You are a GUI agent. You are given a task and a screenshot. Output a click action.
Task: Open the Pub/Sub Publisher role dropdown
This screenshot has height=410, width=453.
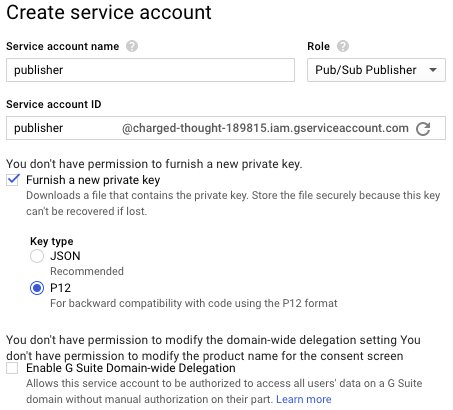click(x=376, y=70)
